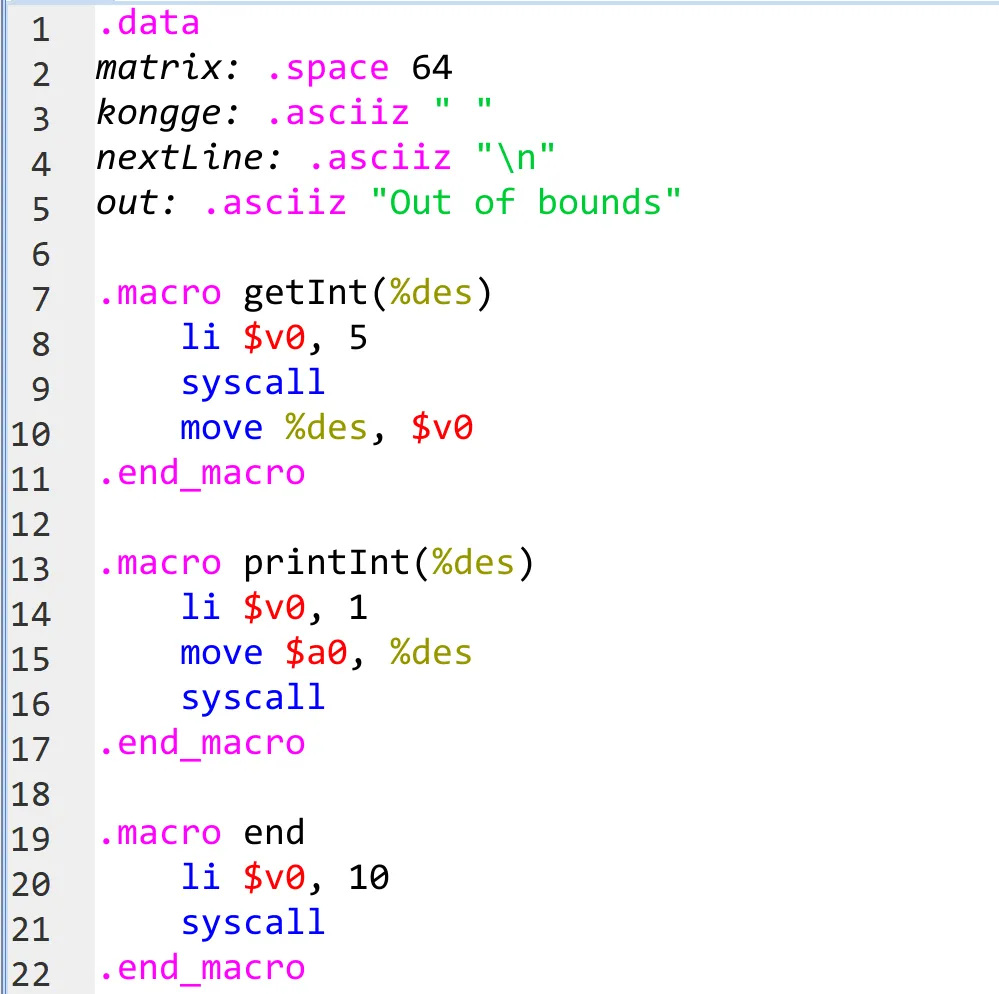Click line number 16 in the gutter
The image size is (999, 994).
tap(30, 704)
